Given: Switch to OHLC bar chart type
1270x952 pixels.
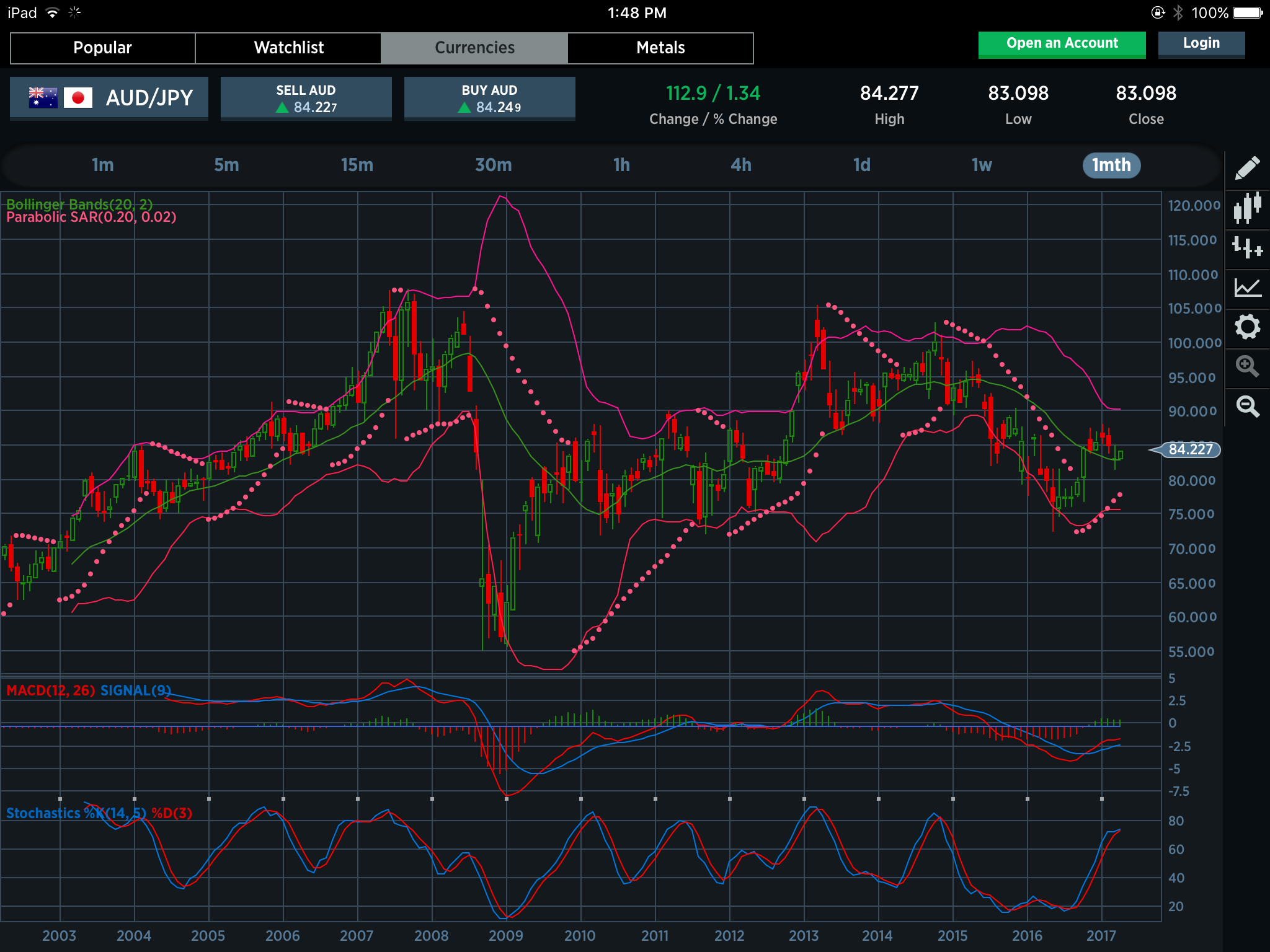Looking at the screenshot, I should click(x=1247, y=247).
